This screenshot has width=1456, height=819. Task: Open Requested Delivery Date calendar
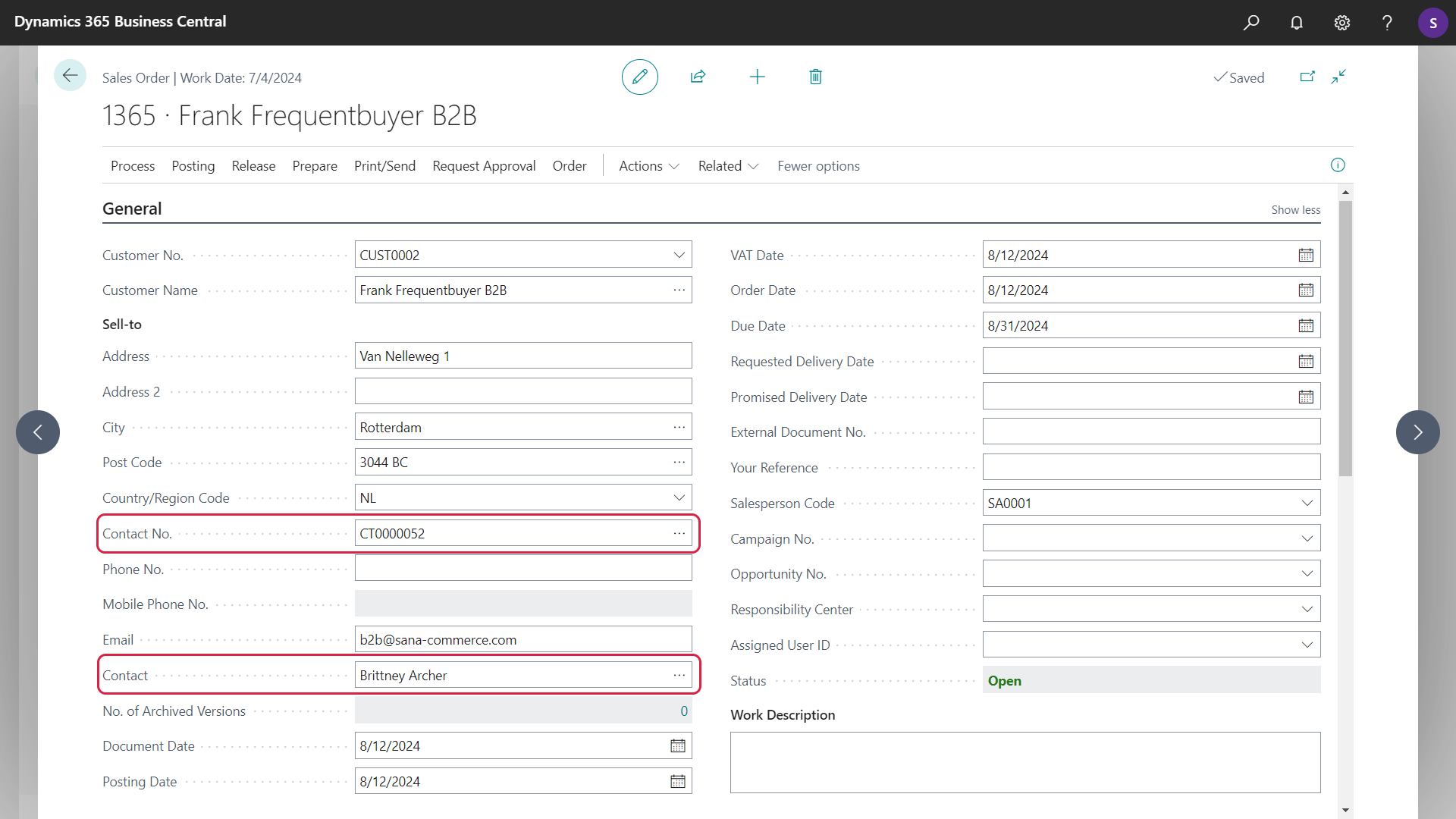pos(1306,362)
